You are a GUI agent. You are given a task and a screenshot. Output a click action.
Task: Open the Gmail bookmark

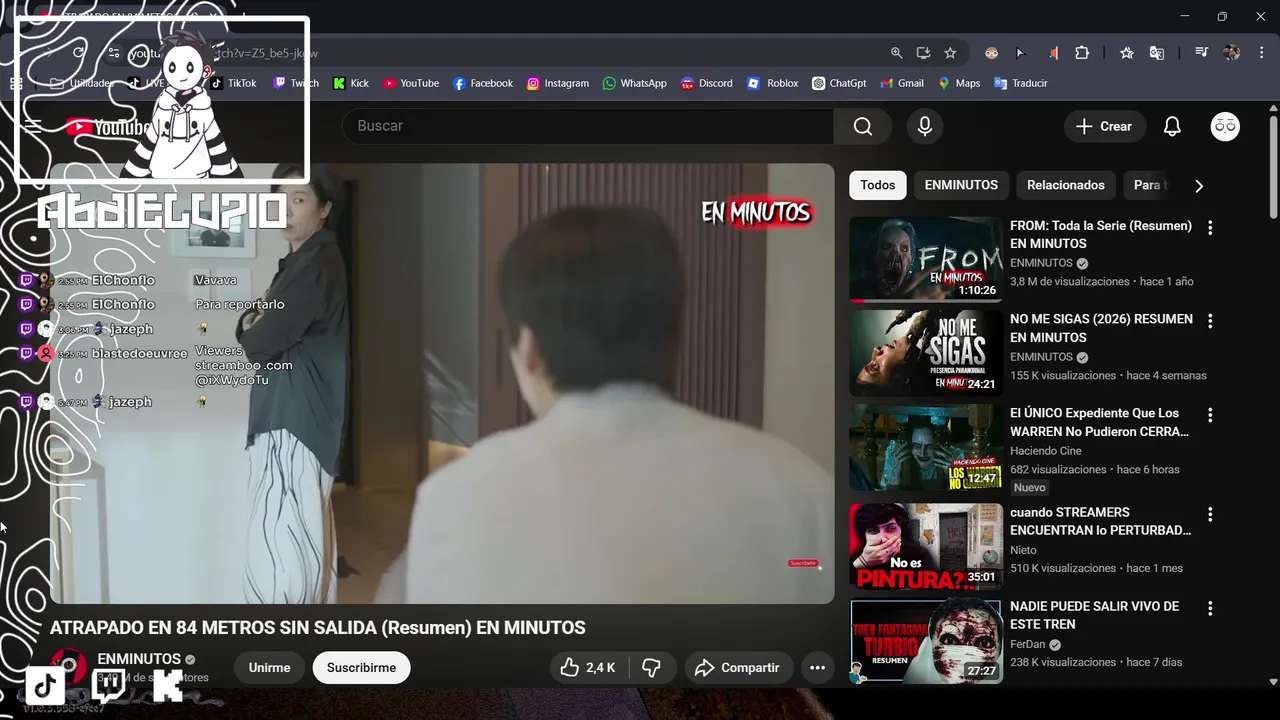(x=902, y=83)
